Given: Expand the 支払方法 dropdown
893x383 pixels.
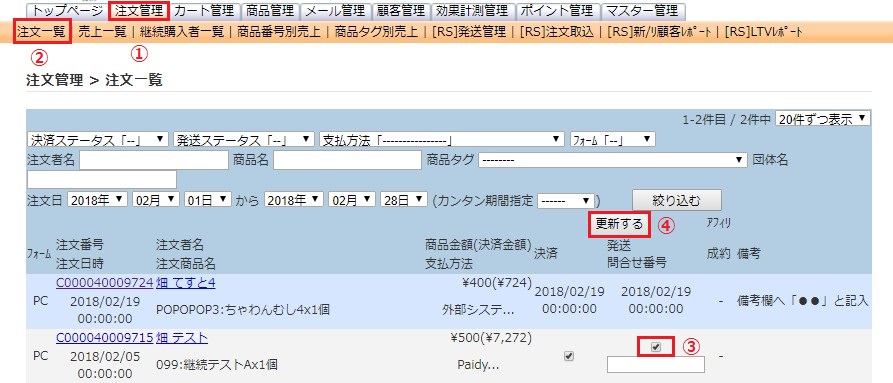Looking at the screenshot, I should (x=442, y=139).
